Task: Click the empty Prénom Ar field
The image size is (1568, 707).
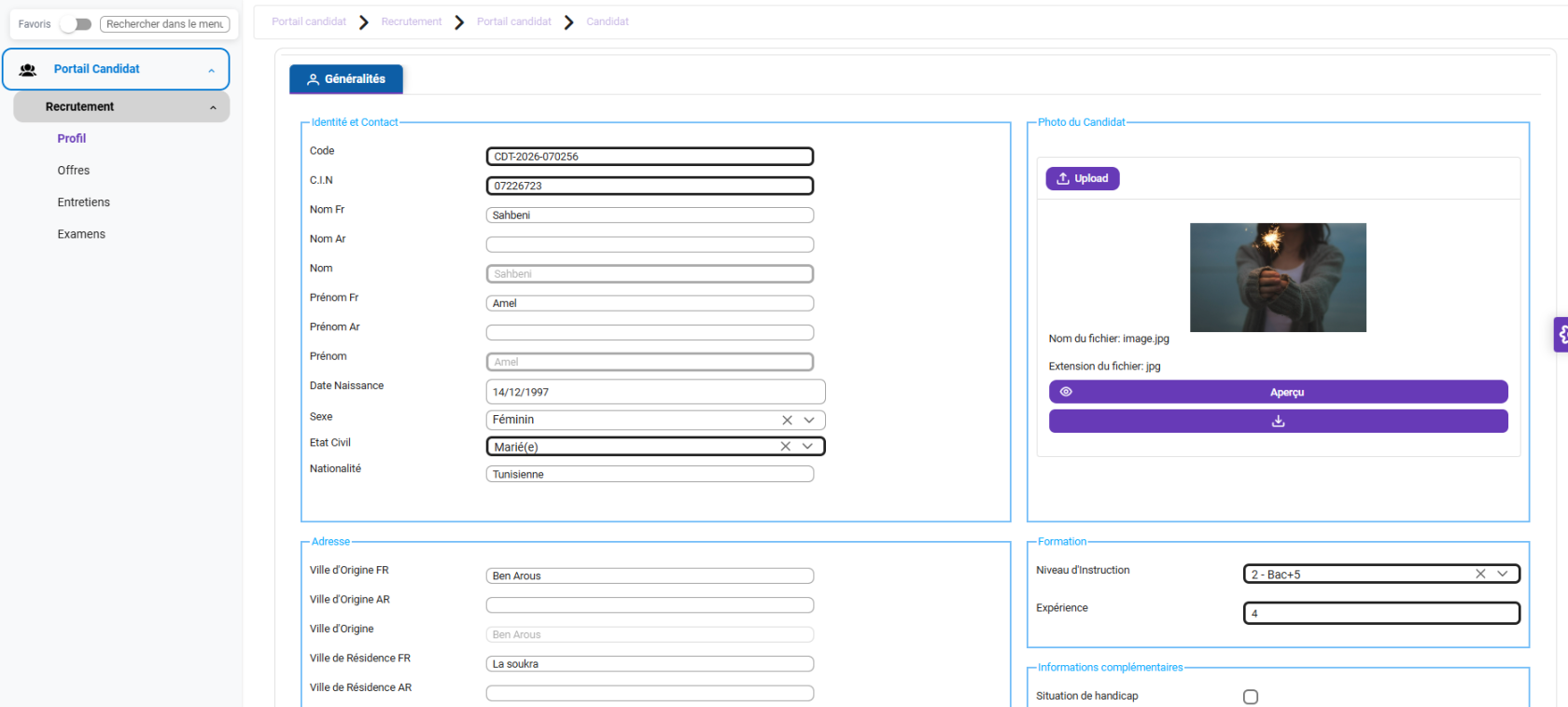Action: coord(650,332)
